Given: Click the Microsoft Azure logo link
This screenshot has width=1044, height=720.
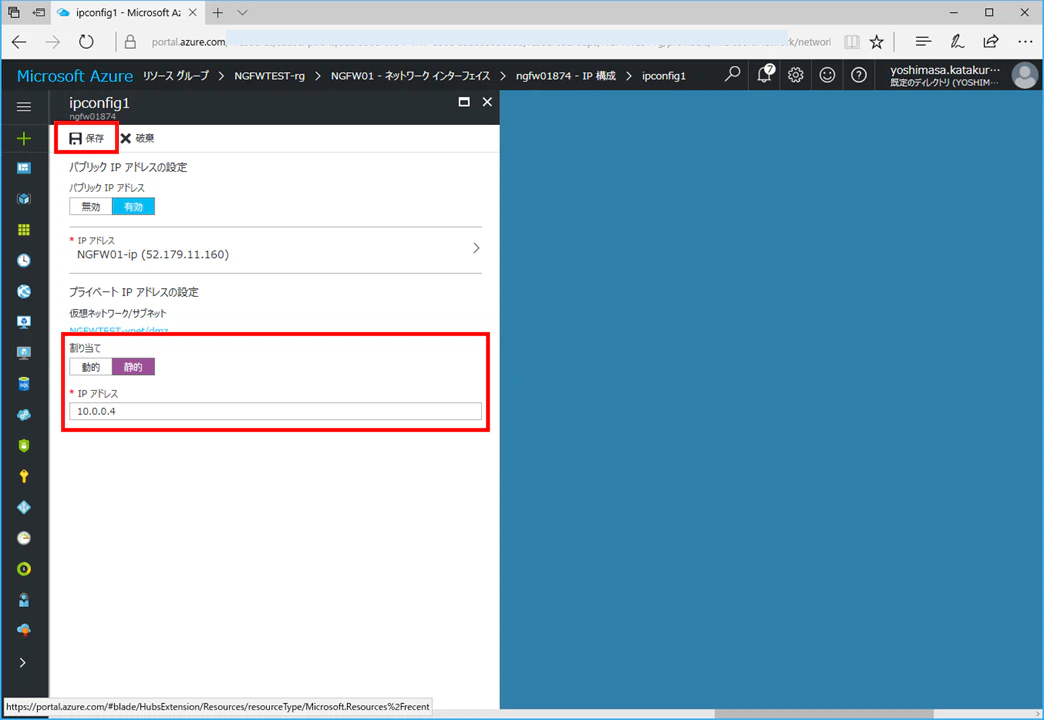Looking at the screenshot, I should coord(75,76).
